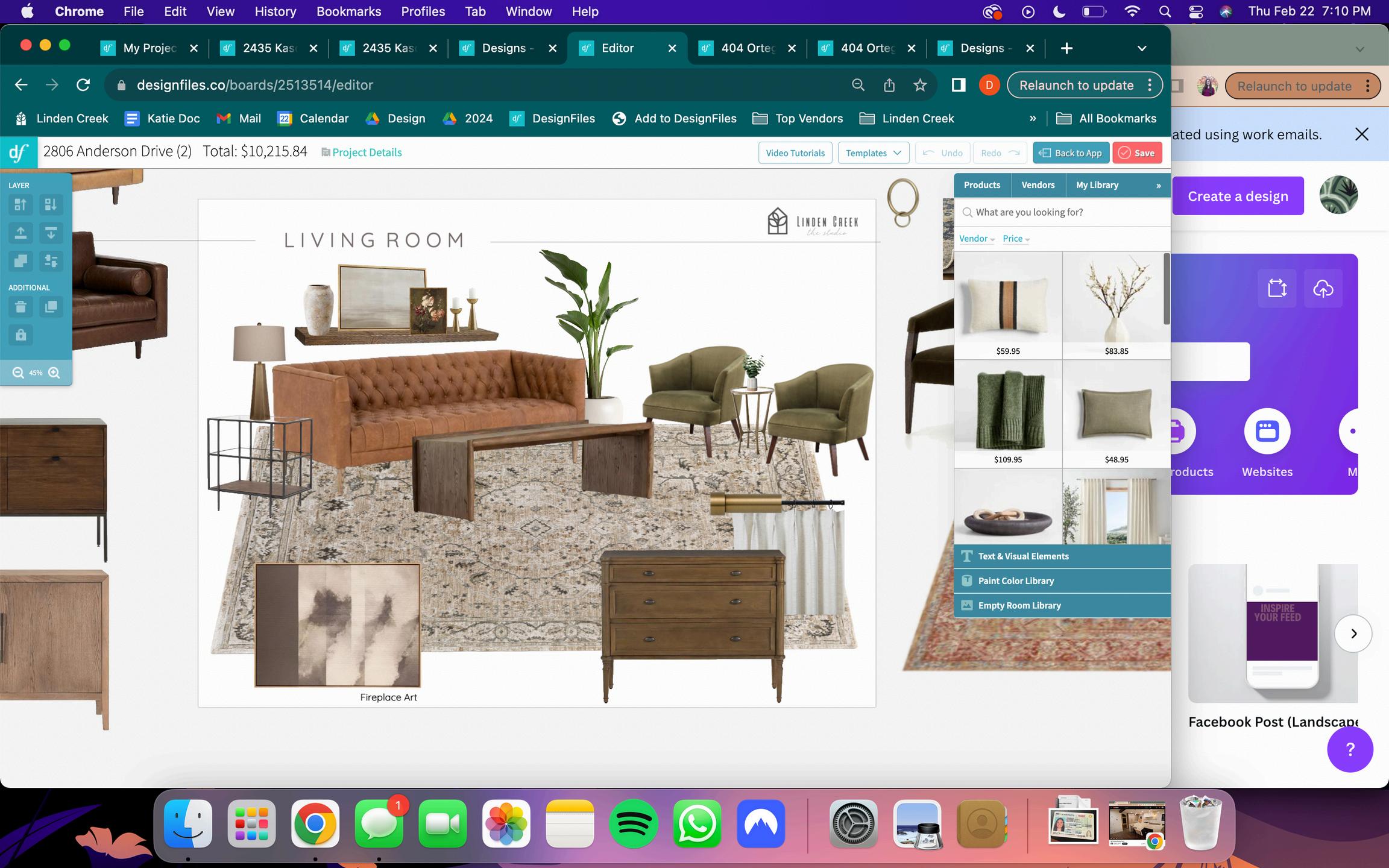Click the DesignFiles logo icon
This screenshot has width=1389, height=868.
(x=19, y=153)
